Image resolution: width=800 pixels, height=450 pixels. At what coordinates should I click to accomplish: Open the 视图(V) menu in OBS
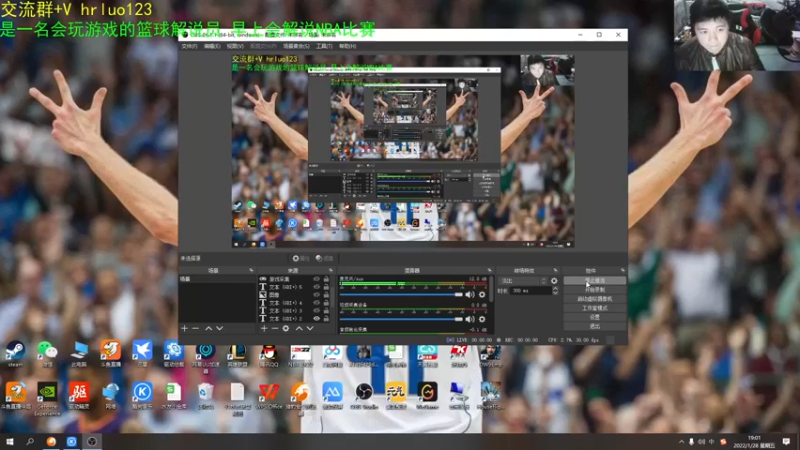[235, 46]
